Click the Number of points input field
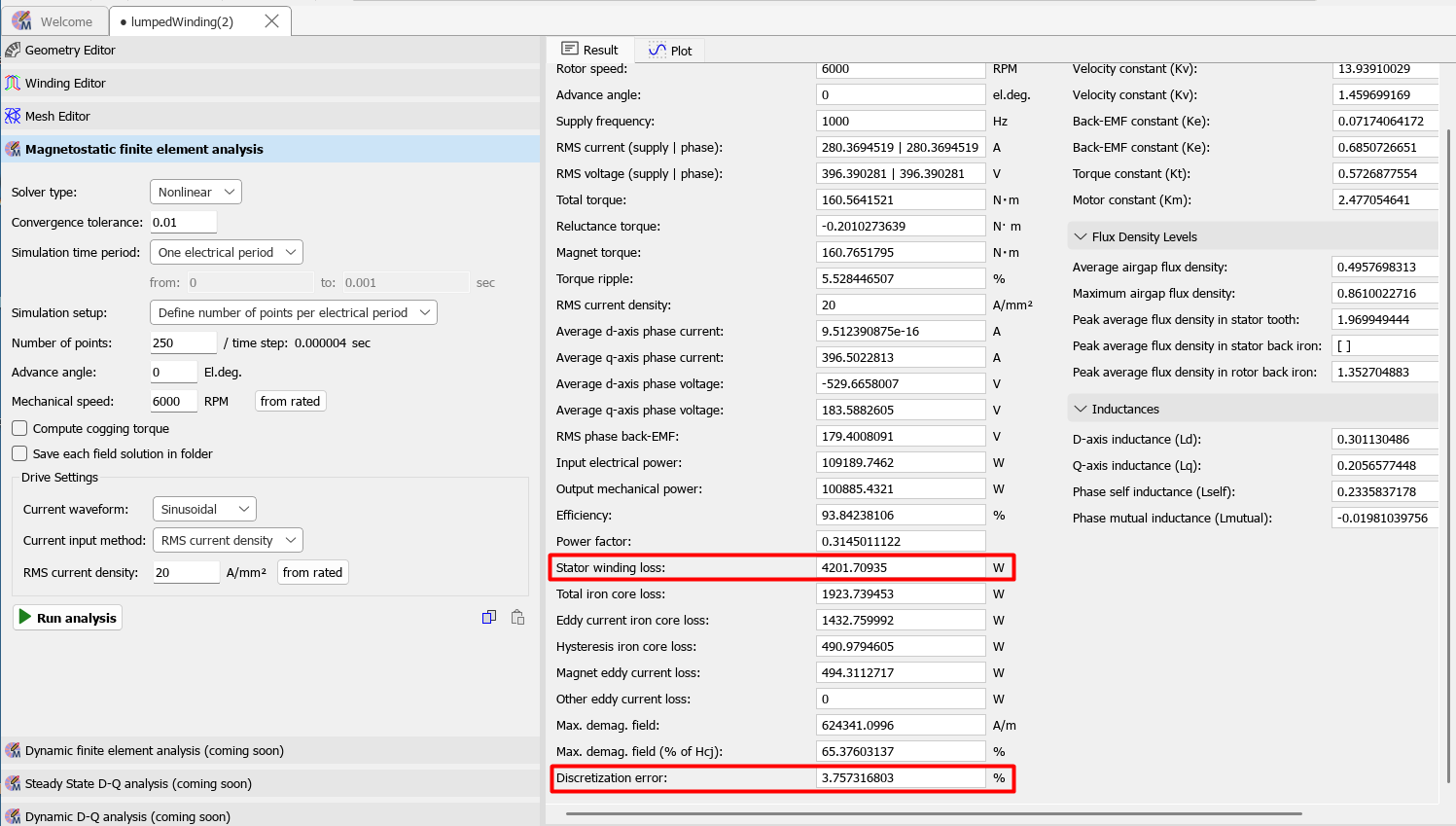Image resolution: width=1456 pixels, height=826 pixels. pyautogui.click(x=183, y=342)
